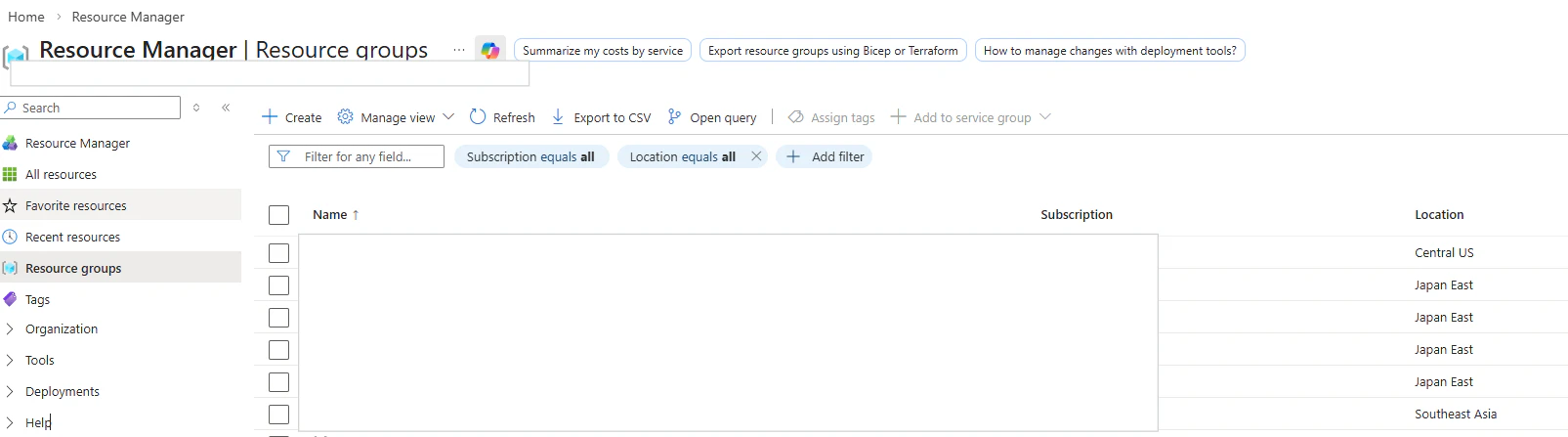The height and width of the screenshot is (437, 1568).
Task: Click the Manage view gear icon
Action: (345, 117)
